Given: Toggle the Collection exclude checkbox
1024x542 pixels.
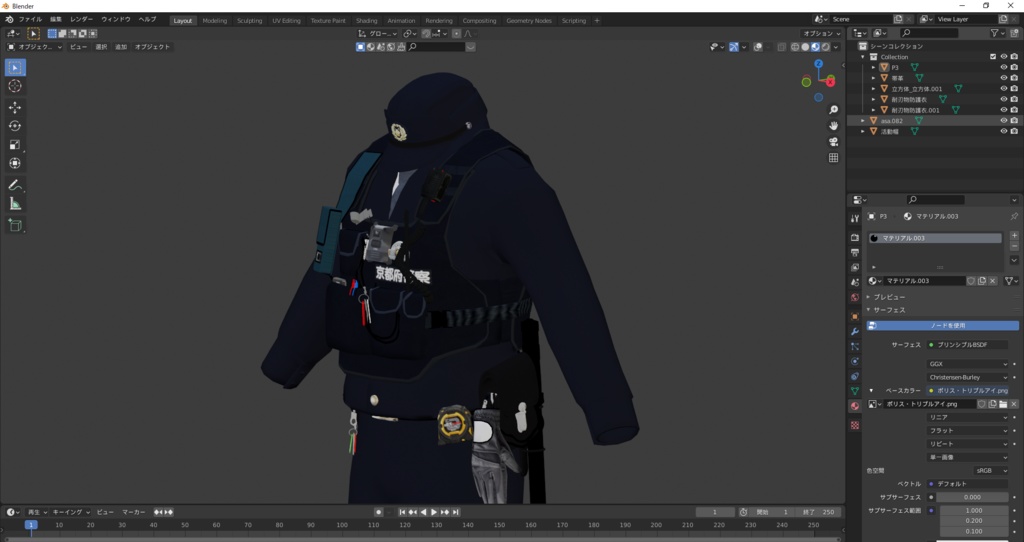Looking at the screenshot, I should tap(993, 57).
